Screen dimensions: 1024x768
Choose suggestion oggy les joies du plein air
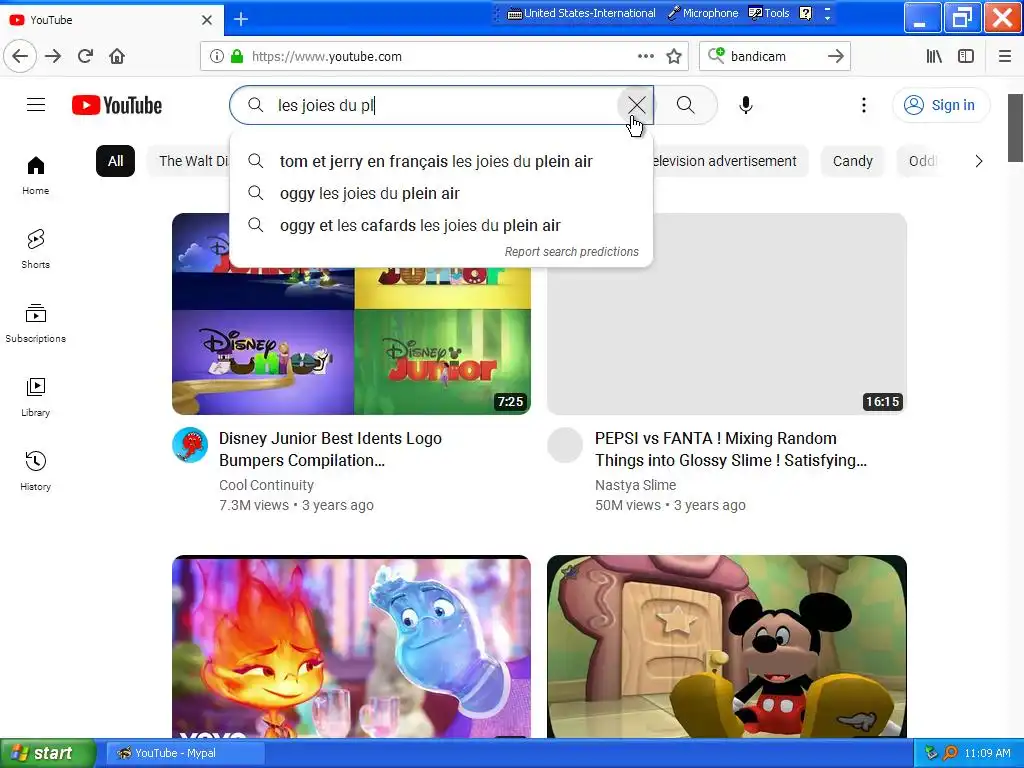[441, 193]
